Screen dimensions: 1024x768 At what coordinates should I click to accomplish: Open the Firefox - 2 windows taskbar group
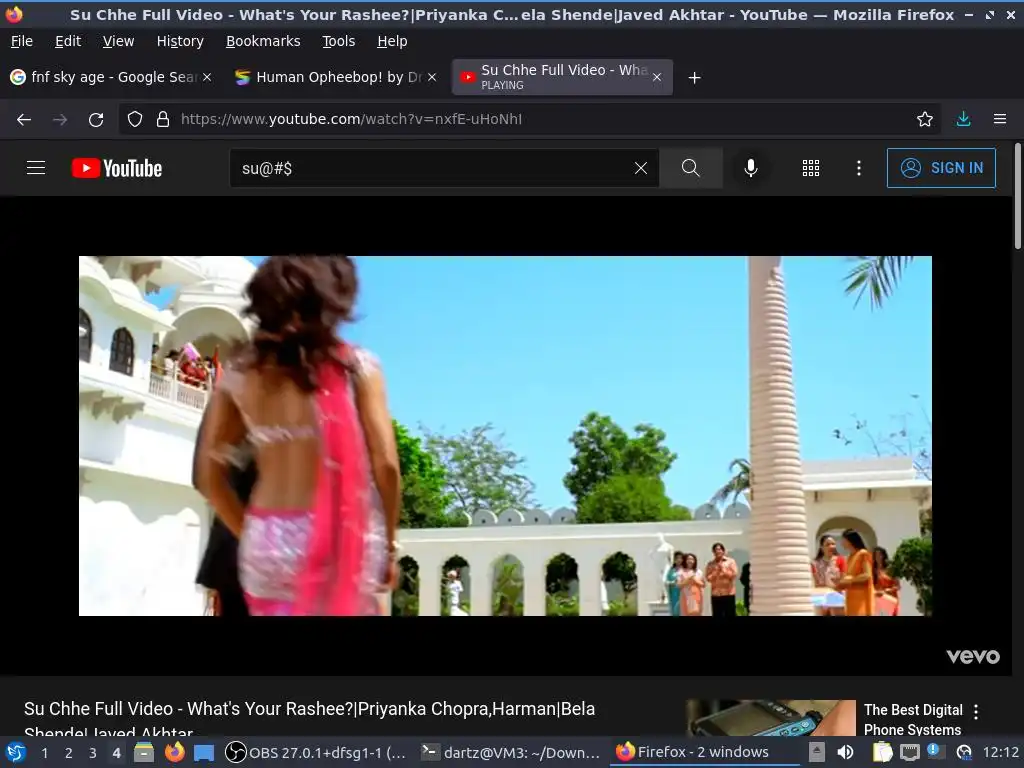coord(705,752)
